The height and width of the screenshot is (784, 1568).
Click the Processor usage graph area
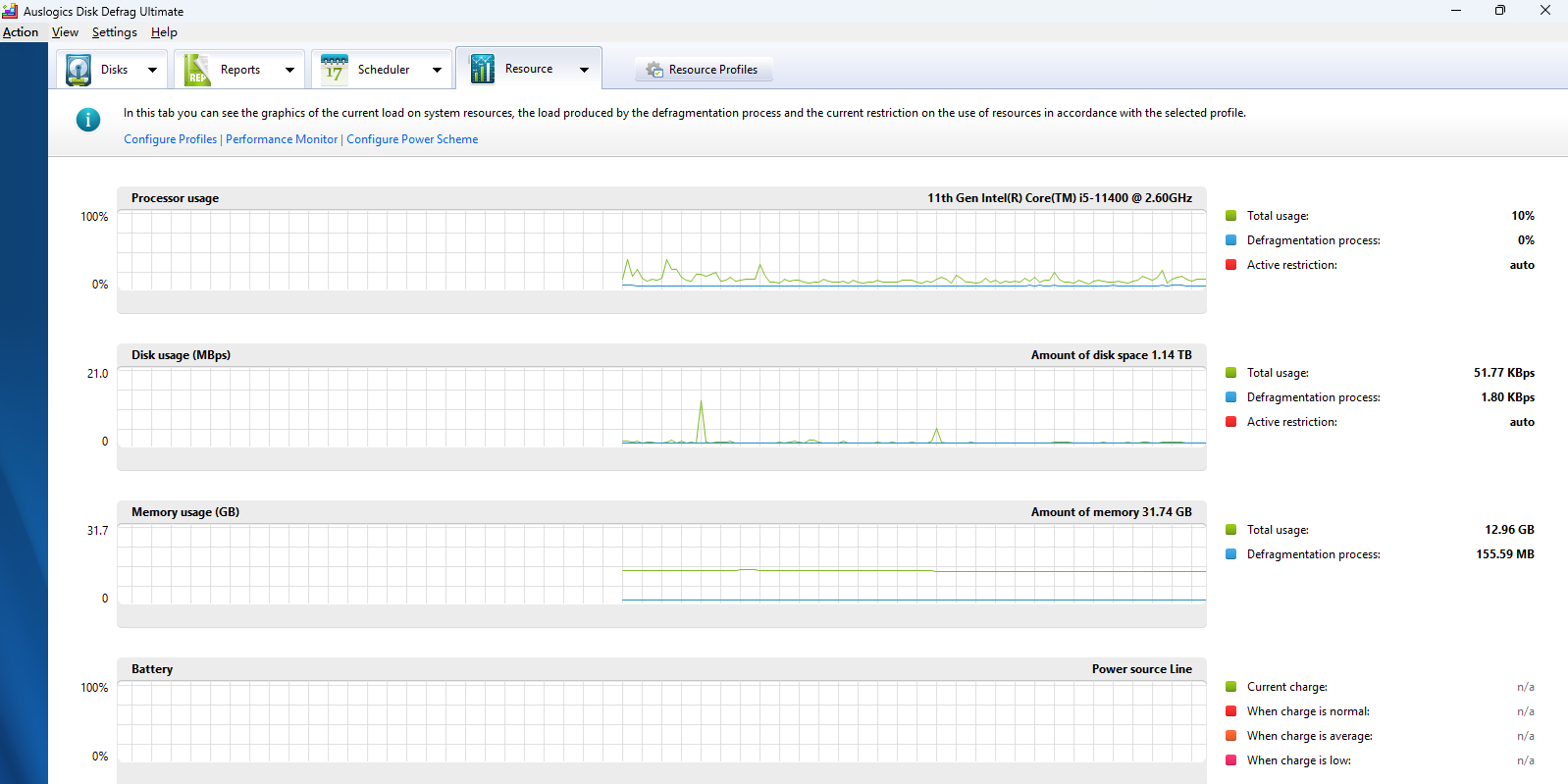click(660, 250)
